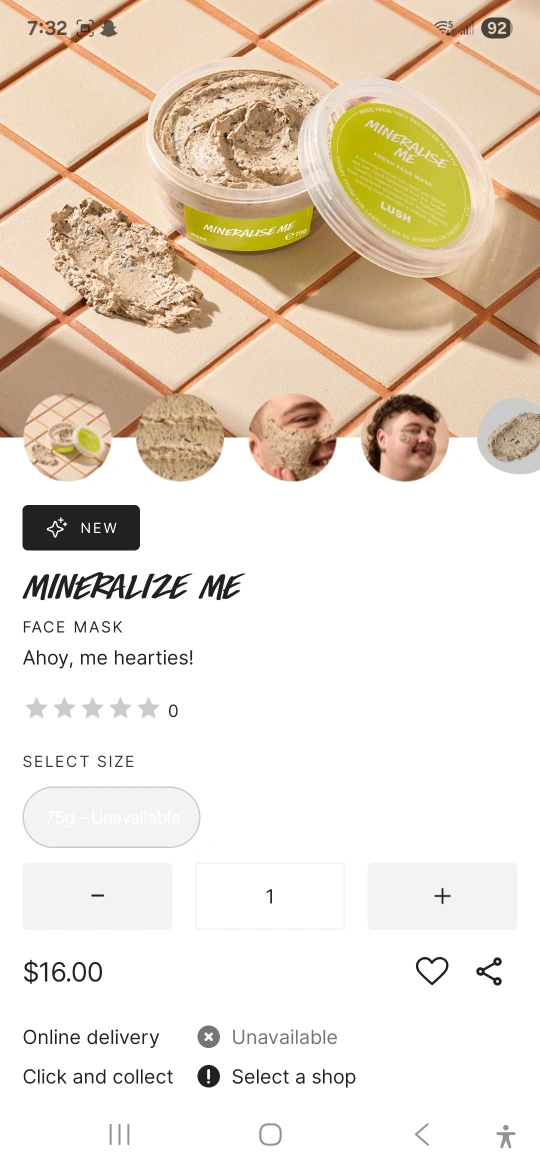
Task: Tap the heart wishlist icon
Action: pos(432,971)
